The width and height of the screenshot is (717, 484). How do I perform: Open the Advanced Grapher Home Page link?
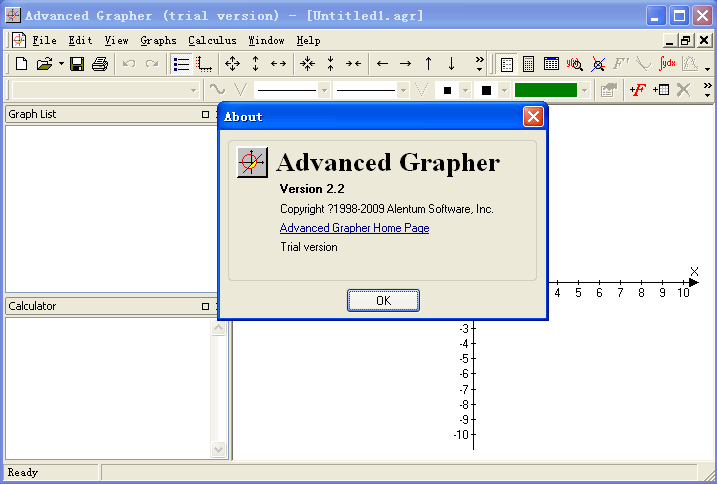354,228
